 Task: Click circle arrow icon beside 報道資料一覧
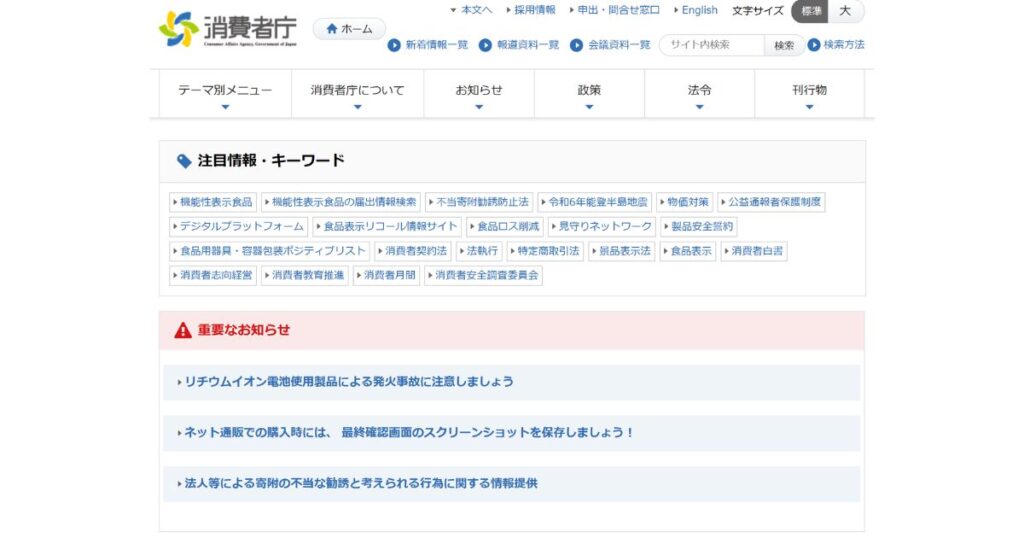(485, 45)
